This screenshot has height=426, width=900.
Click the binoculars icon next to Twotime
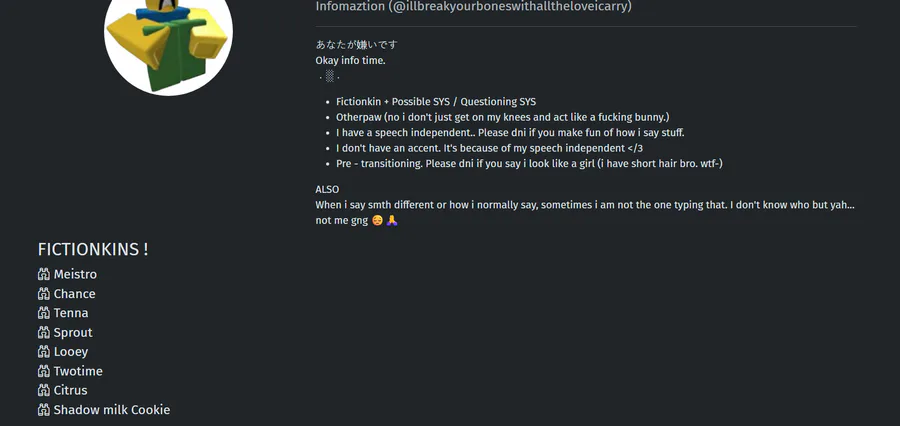[x=44, y=371]
